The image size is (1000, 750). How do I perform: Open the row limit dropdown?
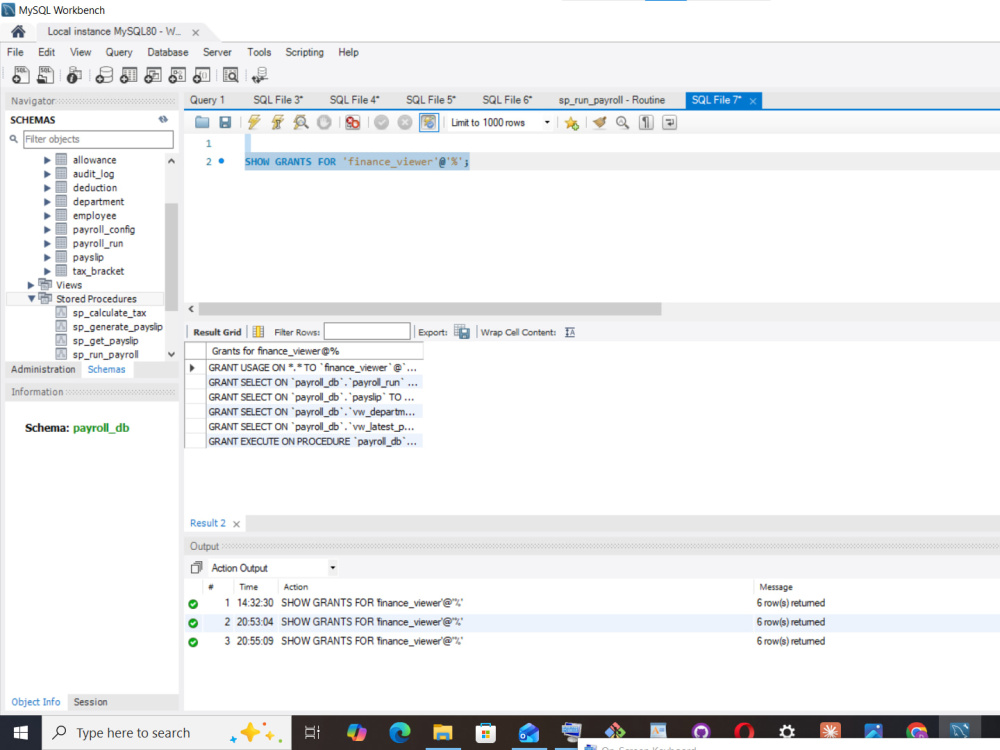coord(547,122)
